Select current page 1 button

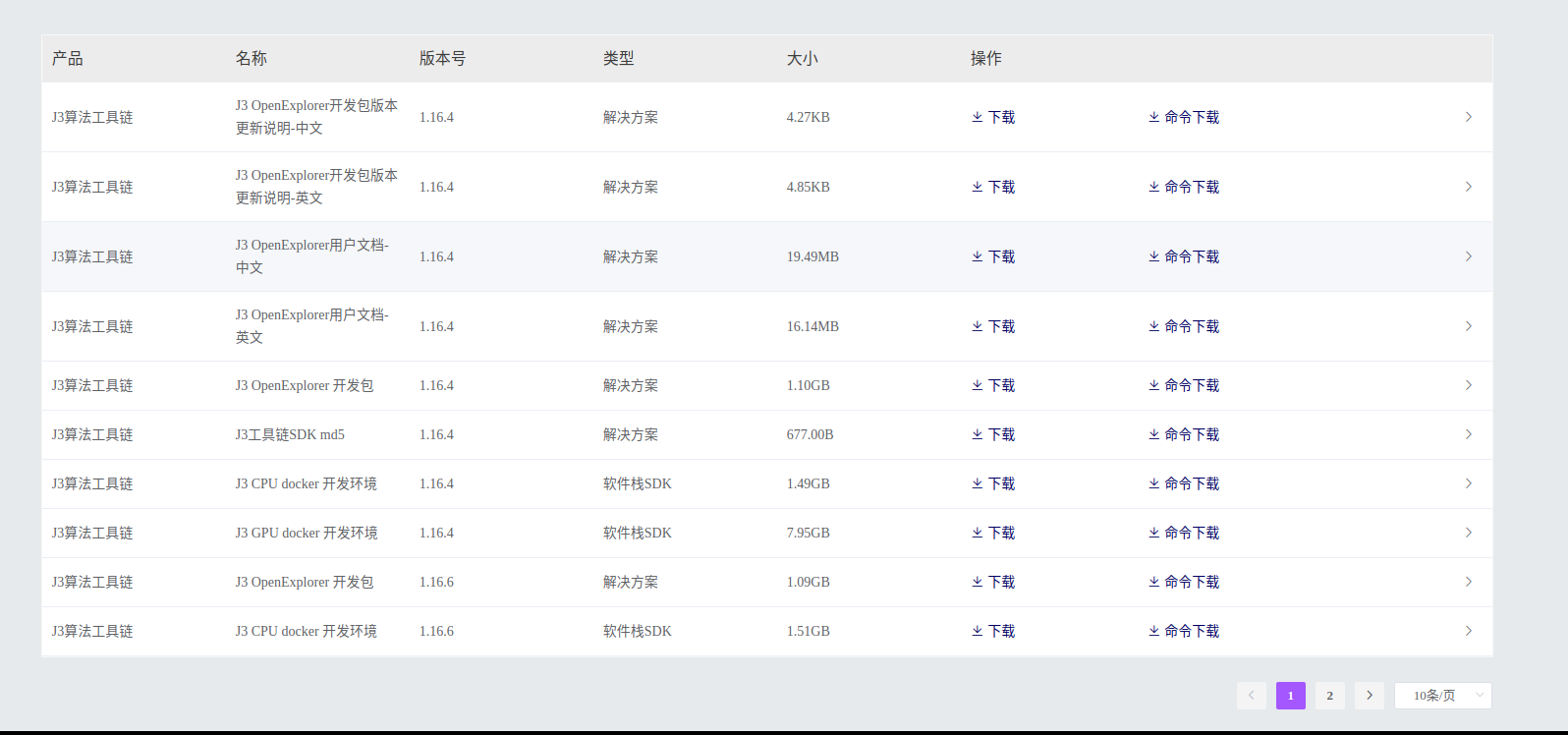click(x=1290, y=696)
